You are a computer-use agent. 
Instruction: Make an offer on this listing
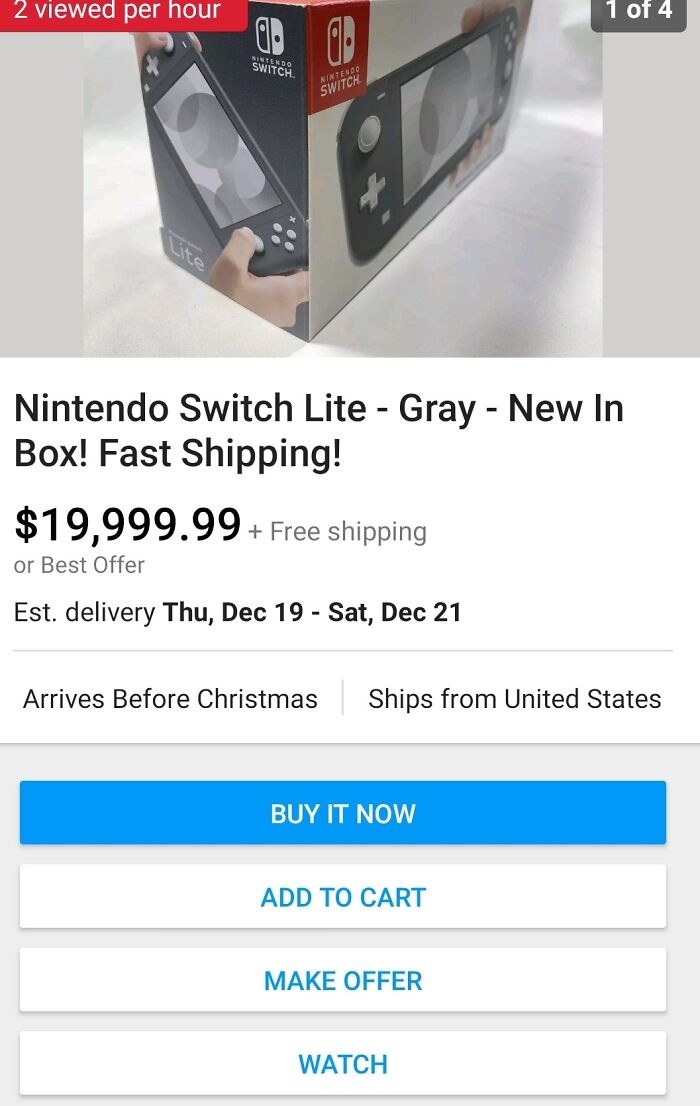click(x=343, y=980)
